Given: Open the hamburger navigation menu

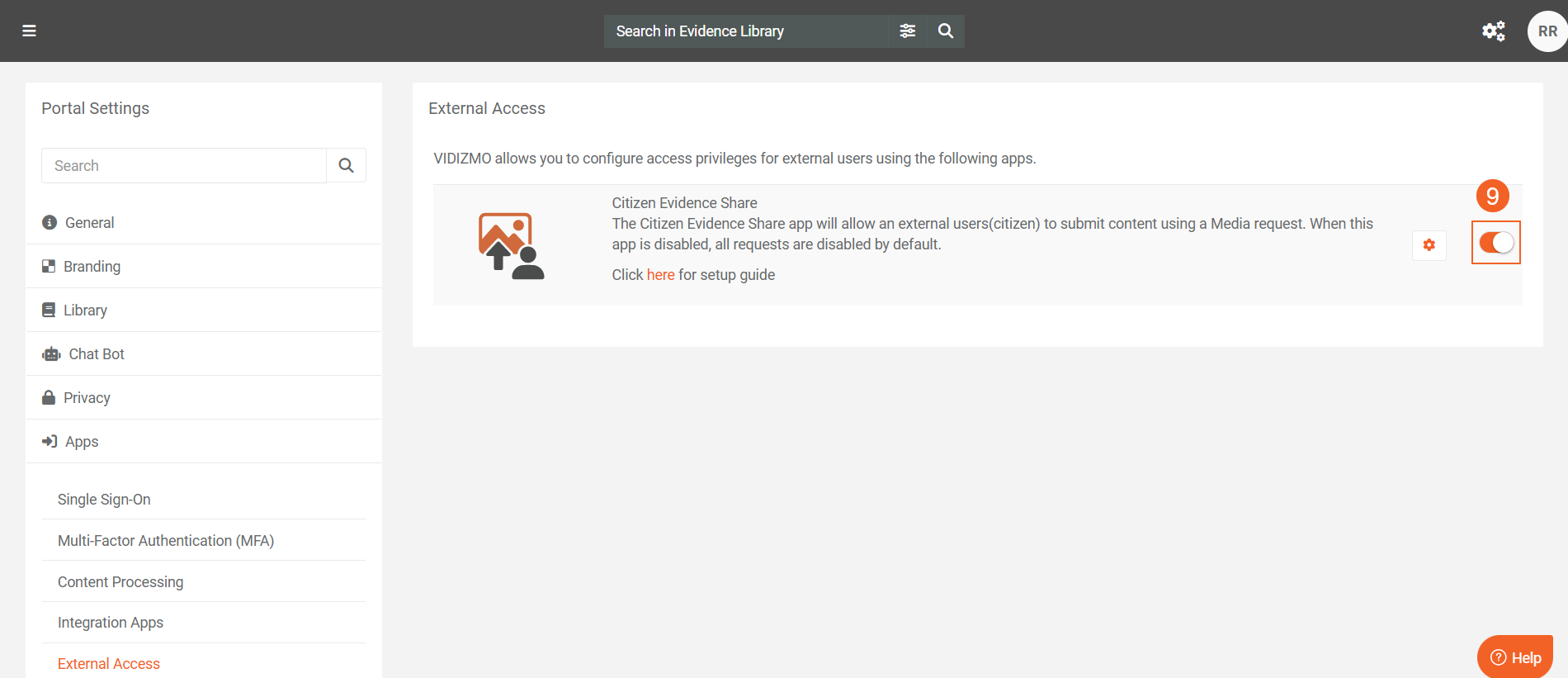Looking at the screenshot, I should (x=29, y=31).
